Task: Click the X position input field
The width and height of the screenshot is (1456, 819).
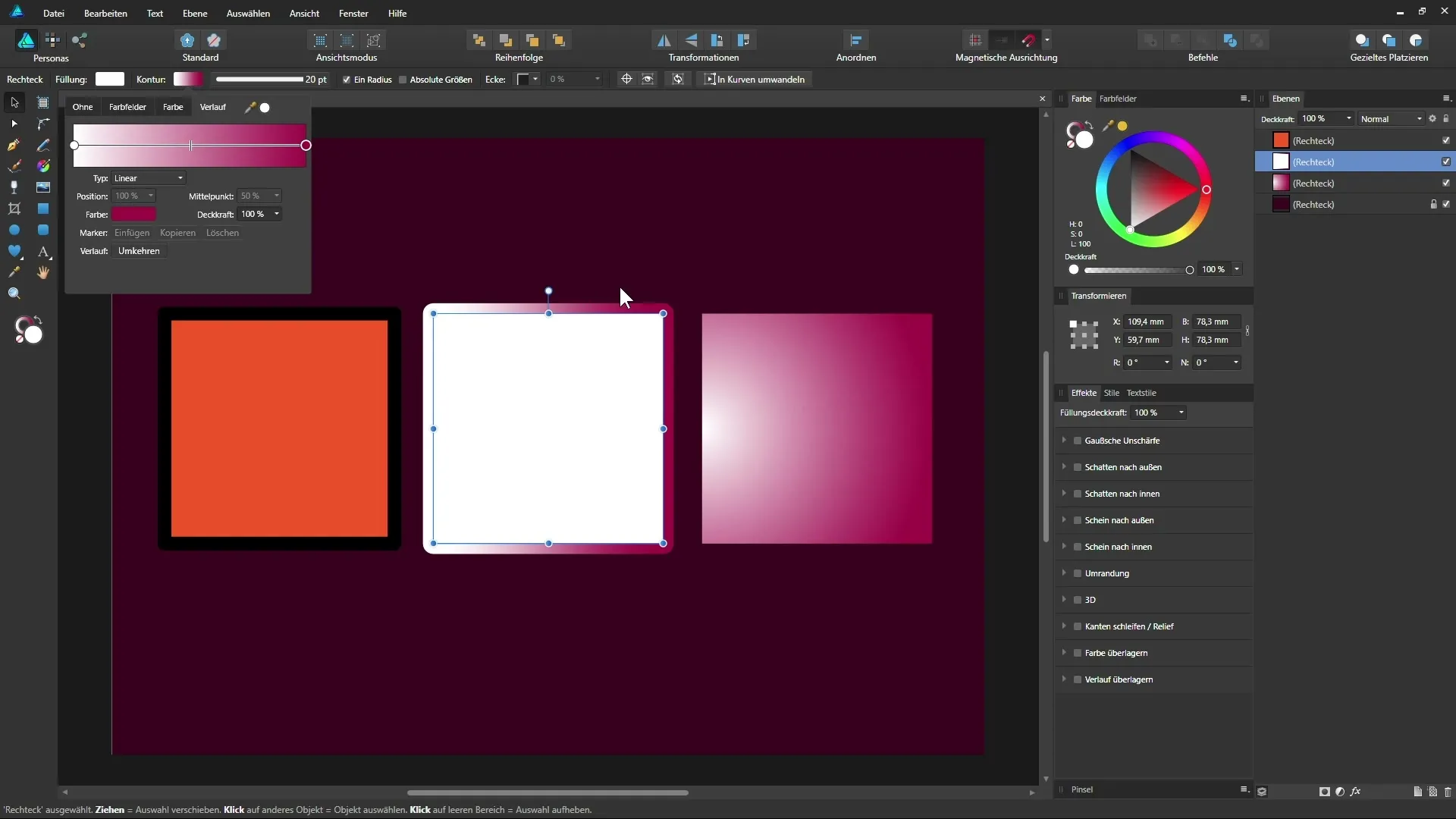Action: pyautogui.click(x=1148, y=322)
